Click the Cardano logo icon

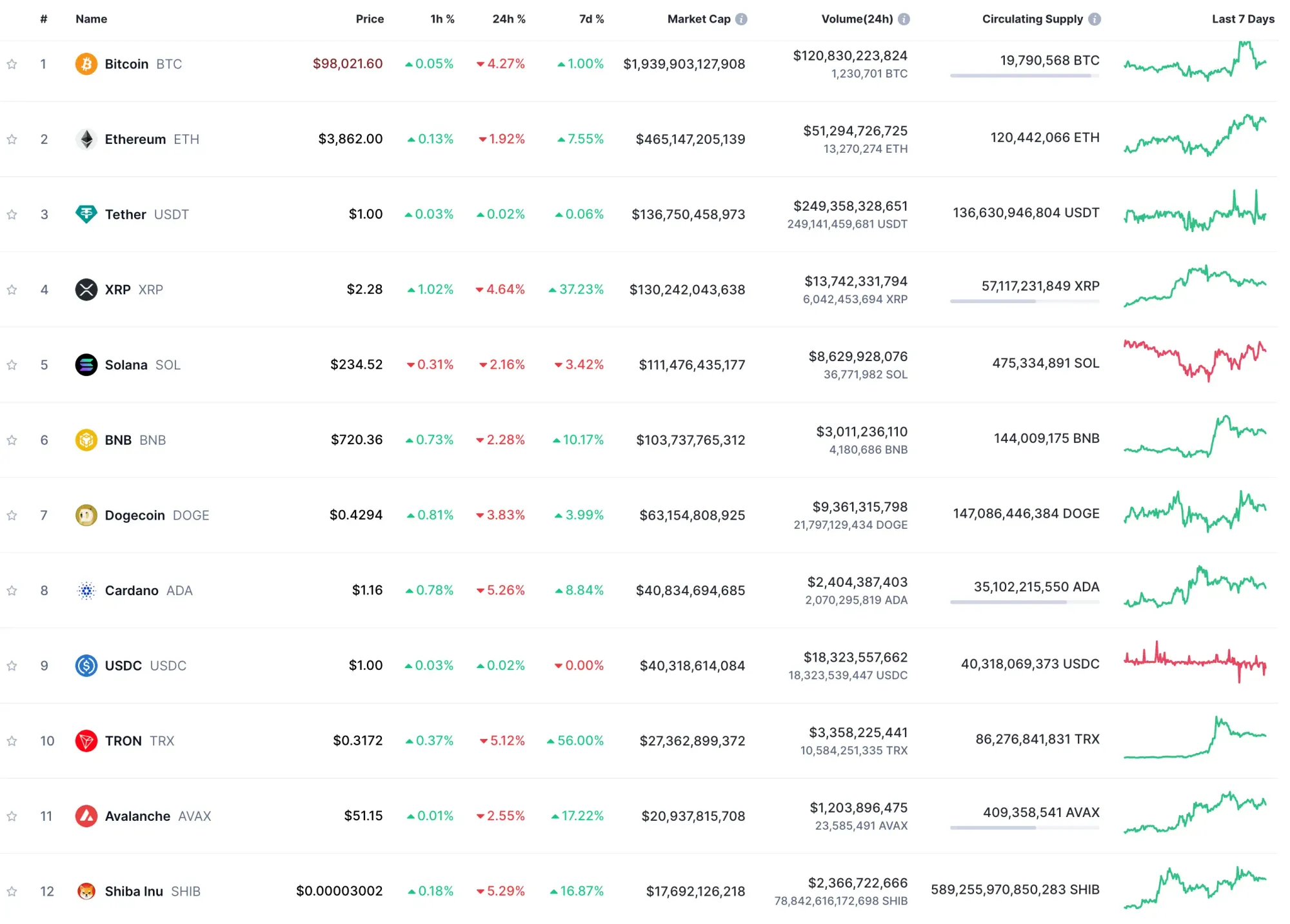point(86,591)
